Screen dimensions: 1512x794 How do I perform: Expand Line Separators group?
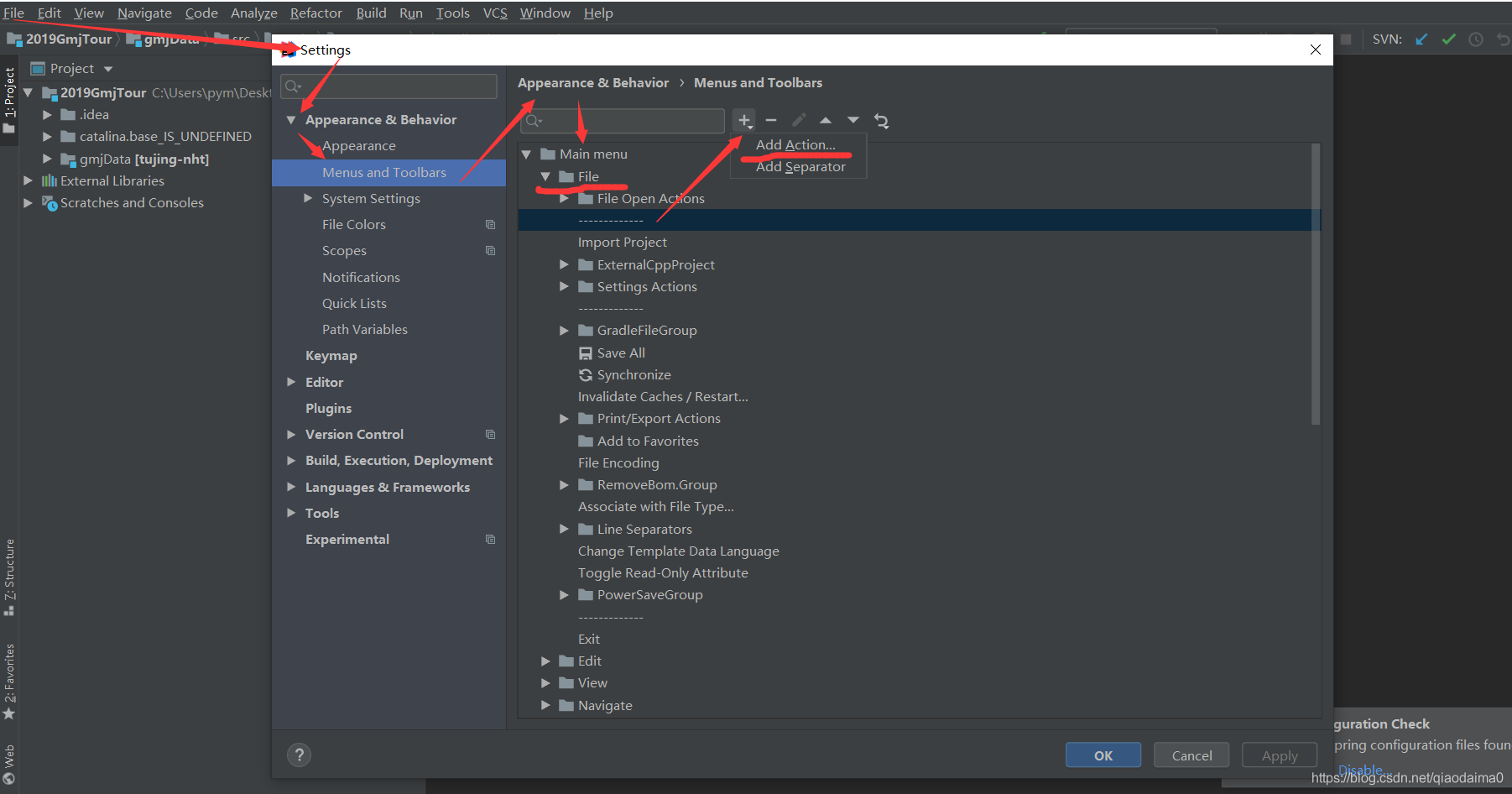565,529
